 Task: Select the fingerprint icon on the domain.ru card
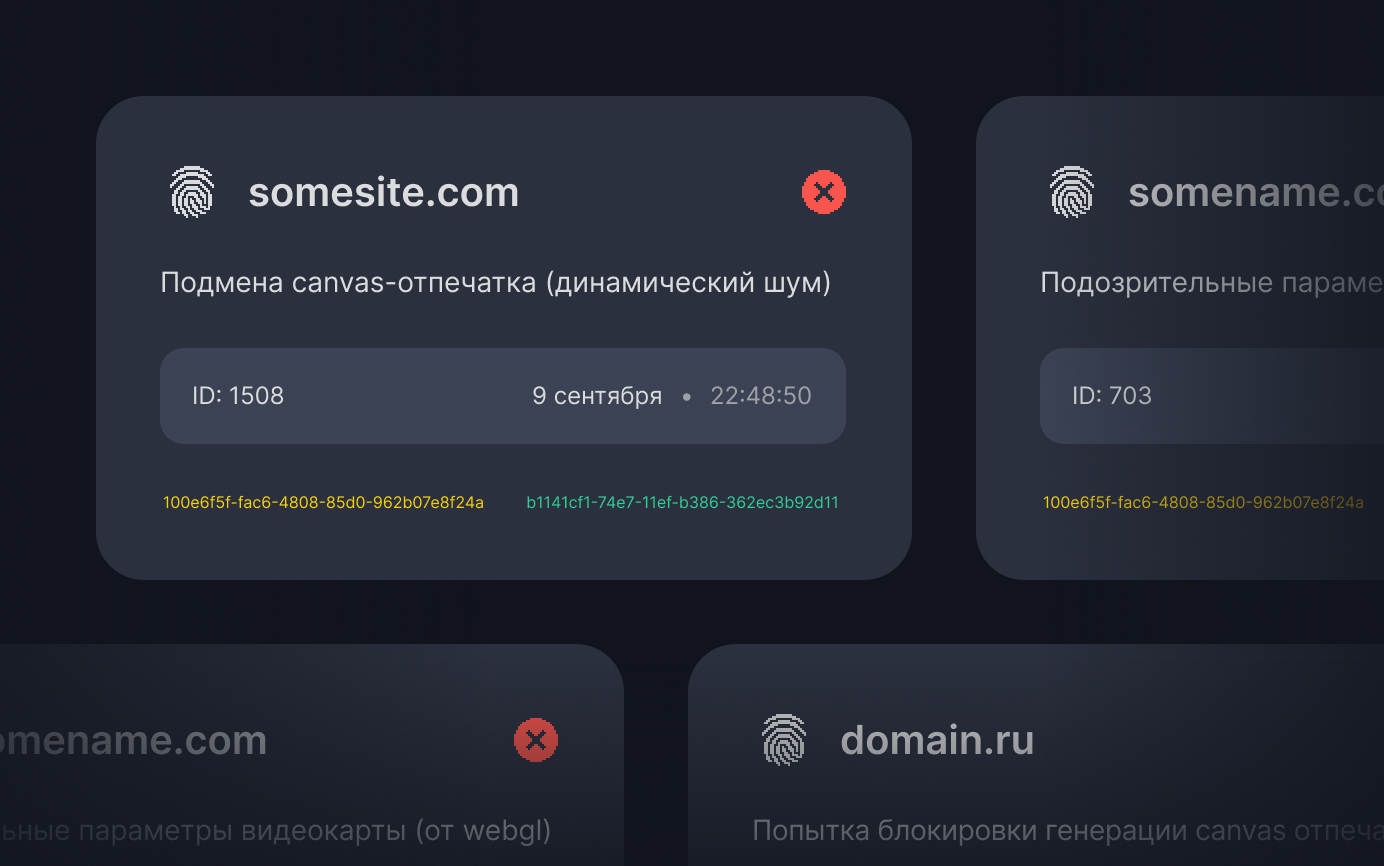tap(785, 740)
